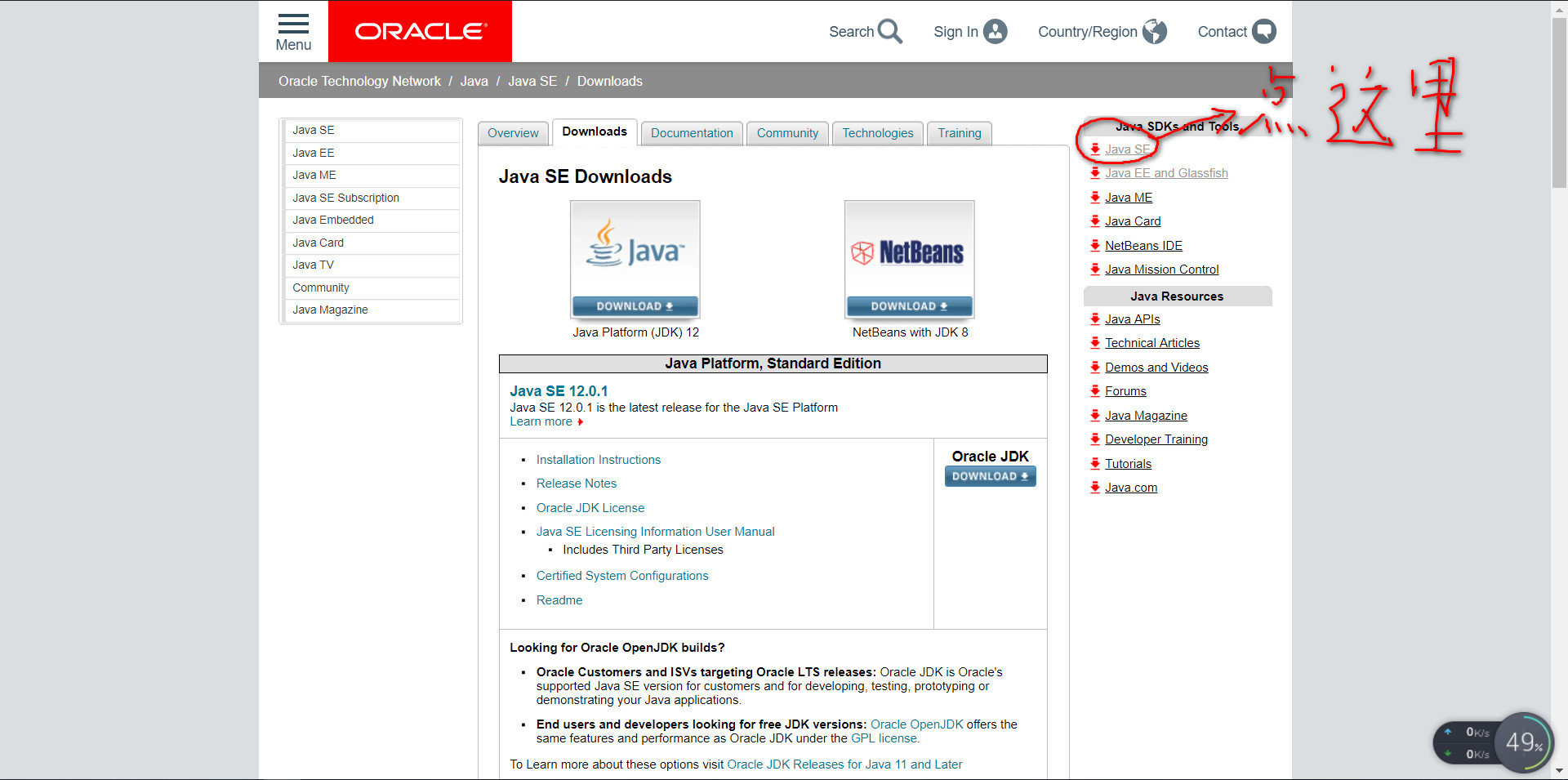Screen dimensions: 1568x780
Task: Click the red icon beside Demos and Videos
Action: pyautogui.click(x=1095, y=367)
